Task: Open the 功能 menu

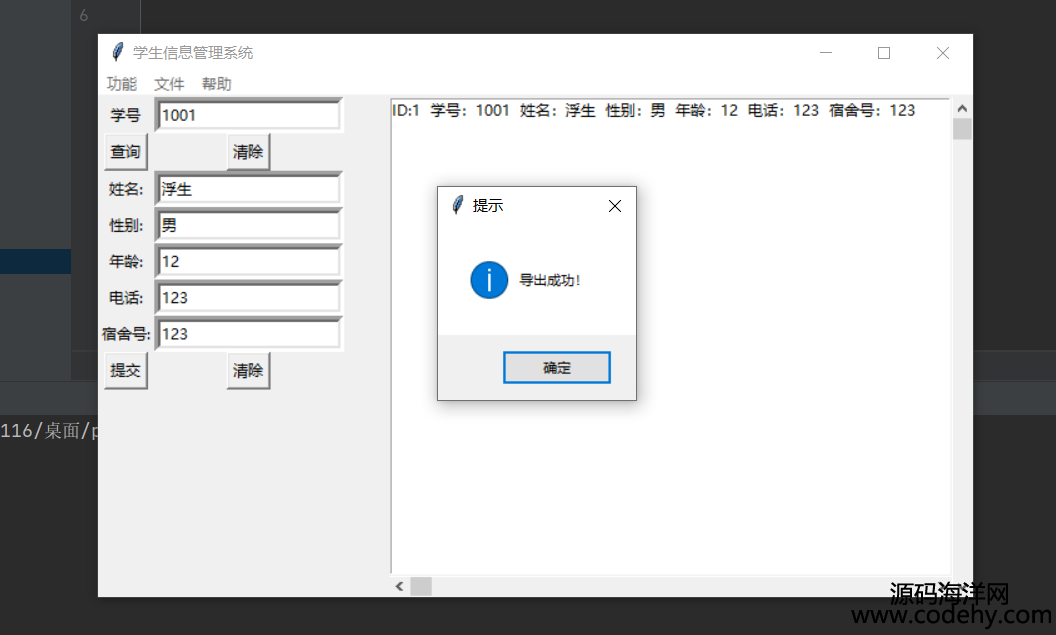Action: point(122,84)
